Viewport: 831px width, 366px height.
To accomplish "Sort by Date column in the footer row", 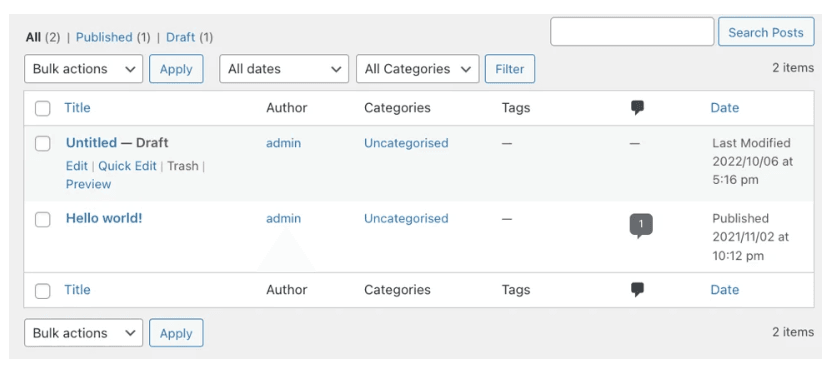I will click(x=724, y=290).
